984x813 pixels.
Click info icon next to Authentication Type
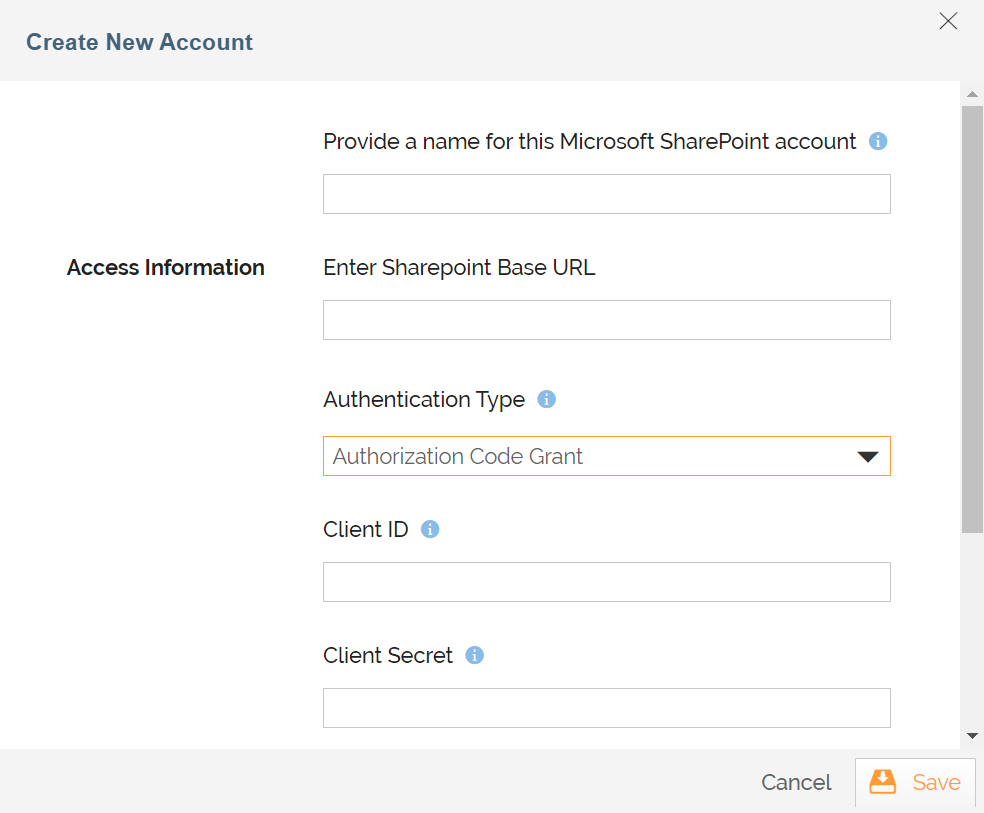pos(546,399)
